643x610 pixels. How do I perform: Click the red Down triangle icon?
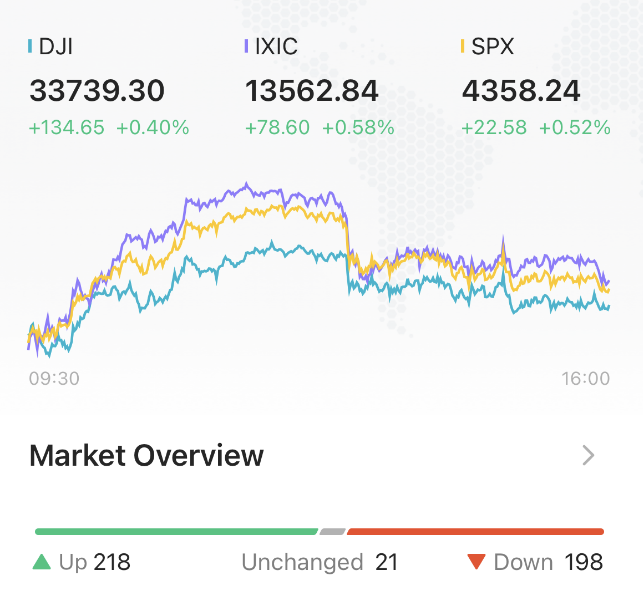[476, 562]
